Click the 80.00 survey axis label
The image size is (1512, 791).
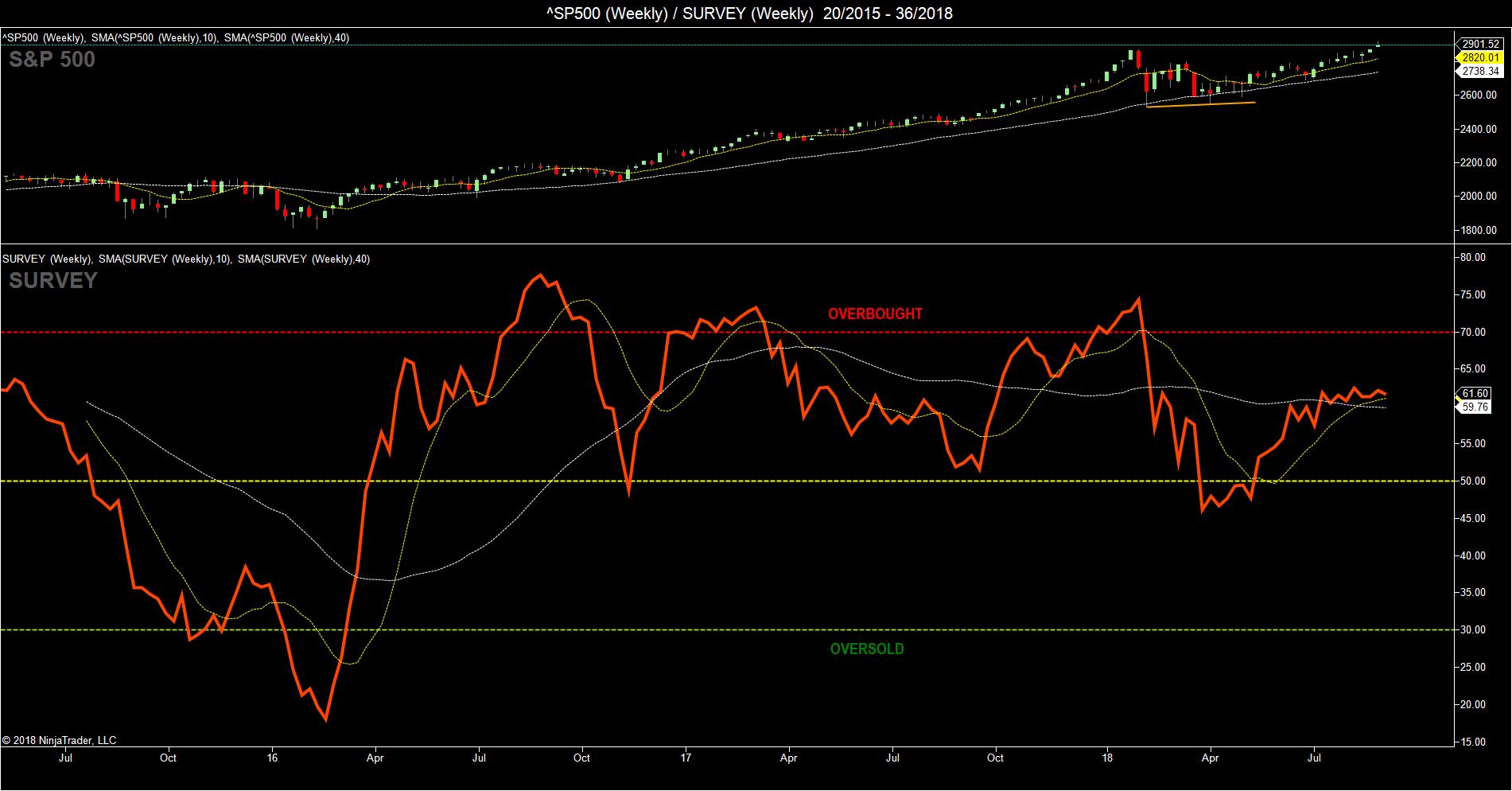tap(1474, 258)
